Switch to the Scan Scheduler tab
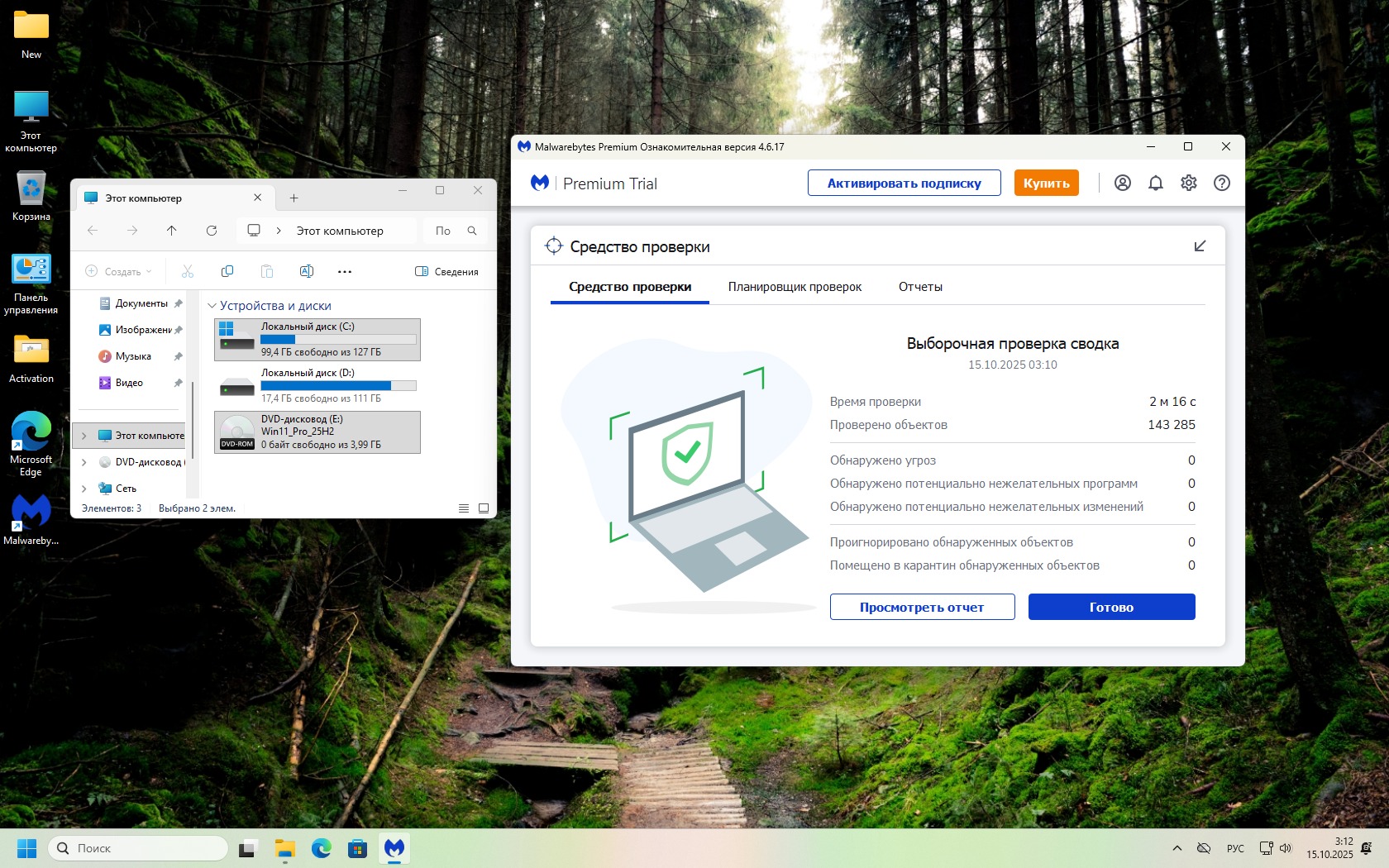 coord(795,287)
